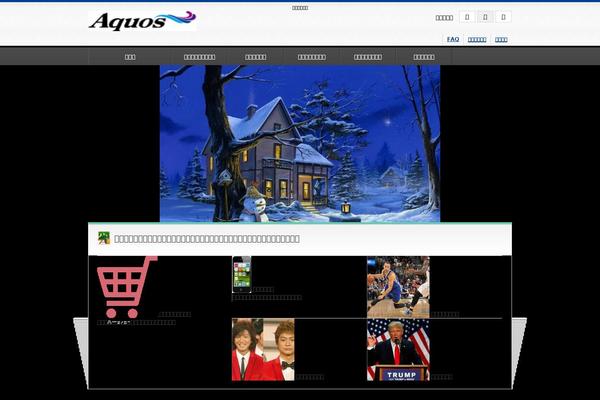Click the TRUMP podium photo
Screen dimensions: 600x400
click(398, 349)
